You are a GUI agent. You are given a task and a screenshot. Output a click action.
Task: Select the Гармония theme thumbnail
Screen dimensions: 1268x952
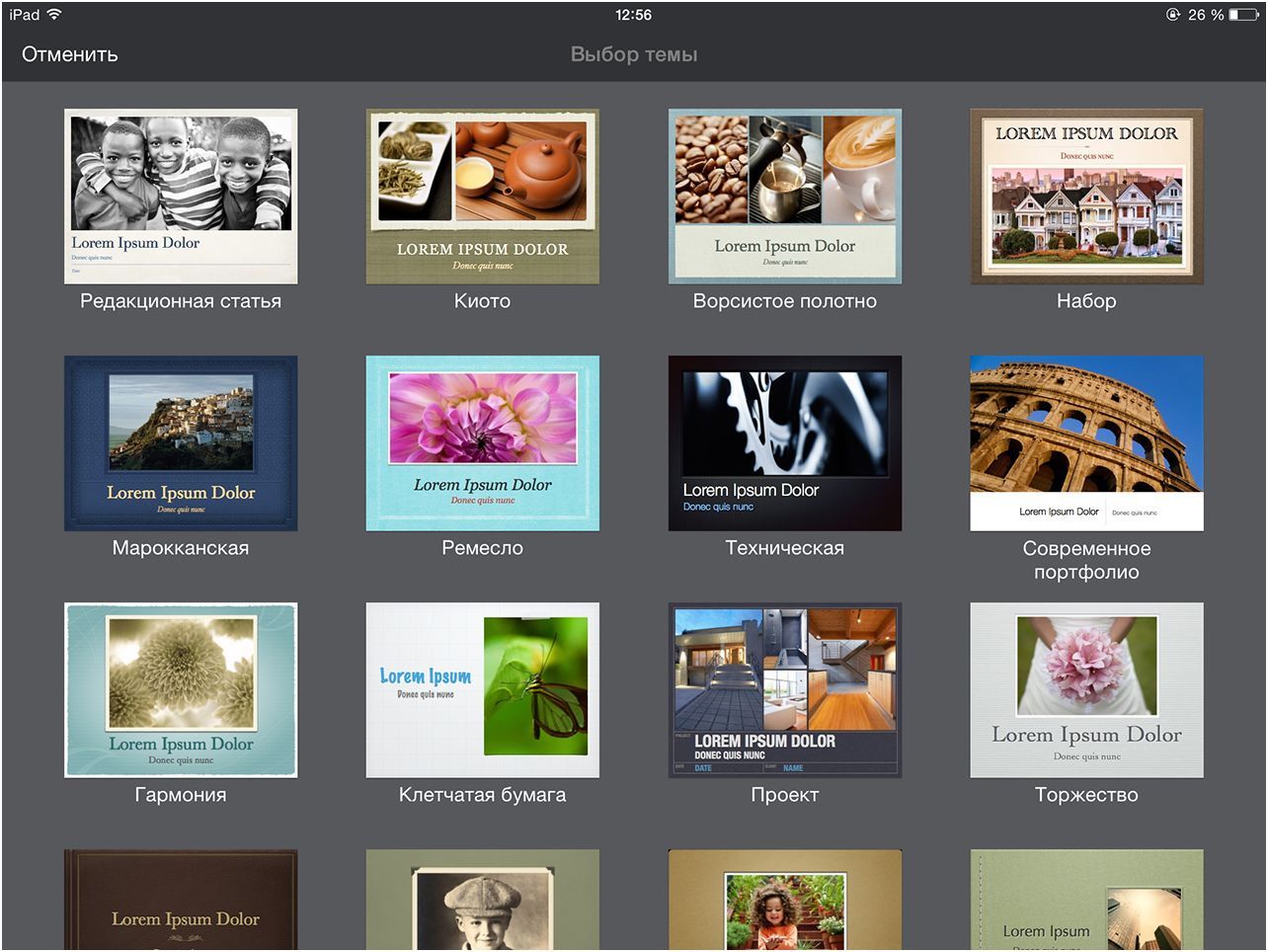click(181, 690)
